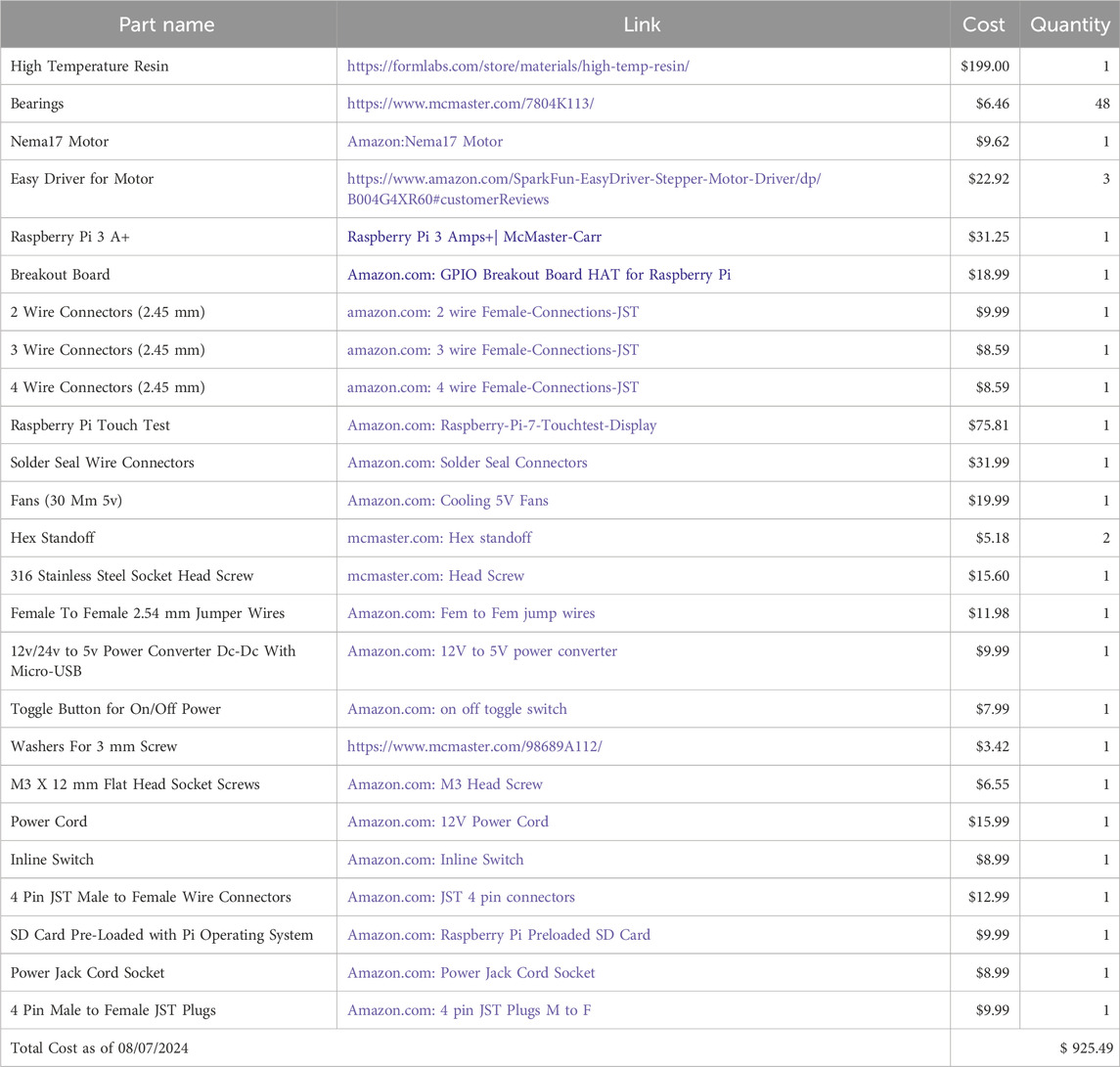This screenshot has width=1120, height=1067.
Task: Open the Cooling 5V Fans link
Action: click(x=448, y=501)
